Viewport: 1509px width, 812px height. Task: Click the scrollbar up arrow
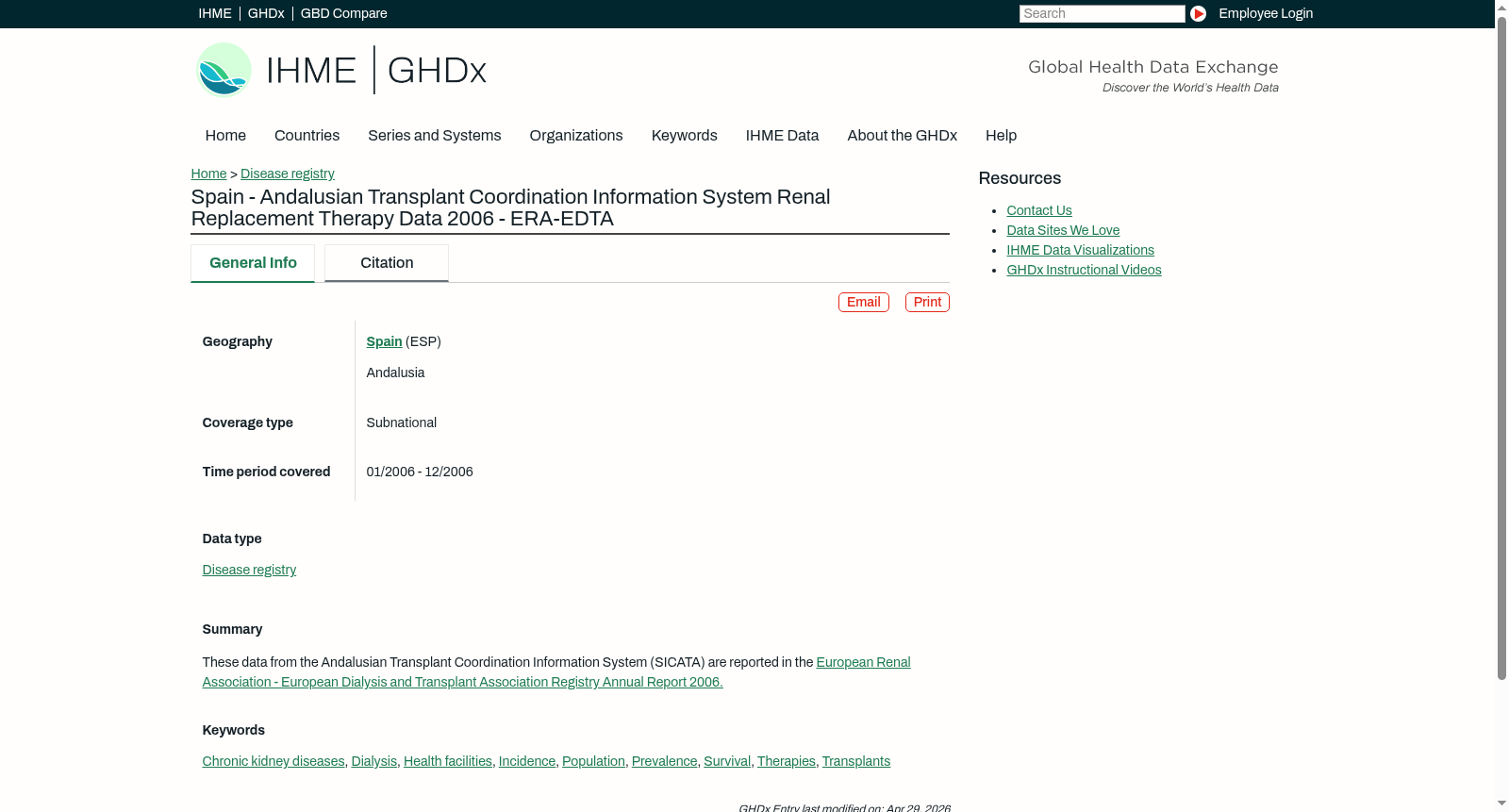pos(1501,7)
